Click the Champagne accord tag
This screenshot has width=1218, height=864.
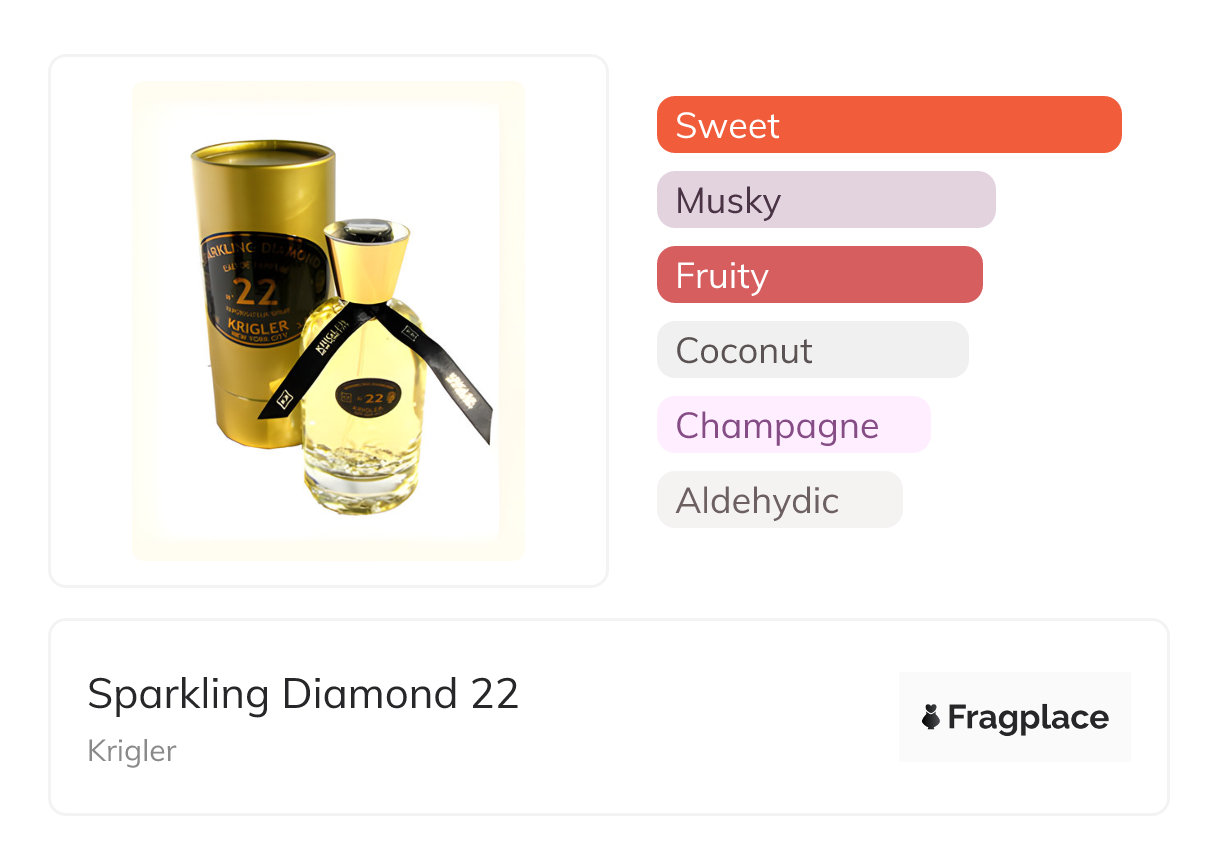click(x=793, y=425)
